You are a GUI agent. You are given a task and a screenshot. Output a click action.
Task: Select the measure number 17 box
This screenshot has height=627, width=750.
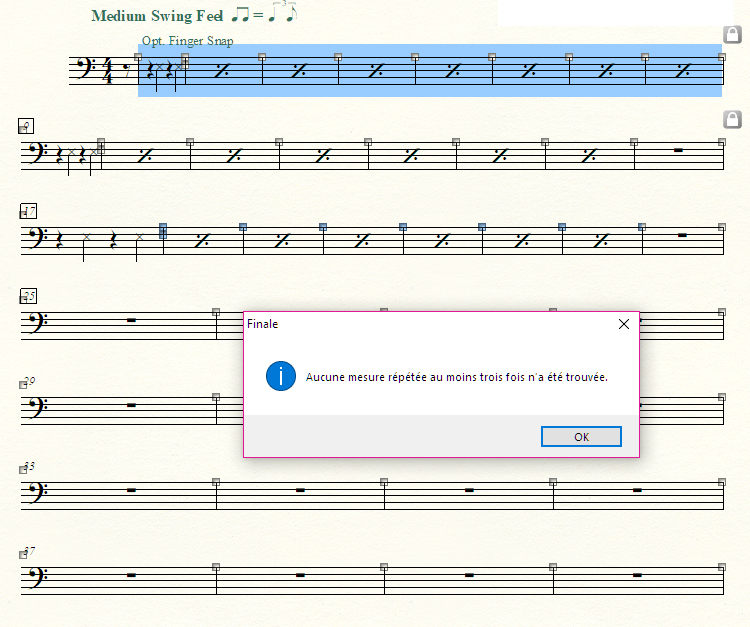[29, 211]
